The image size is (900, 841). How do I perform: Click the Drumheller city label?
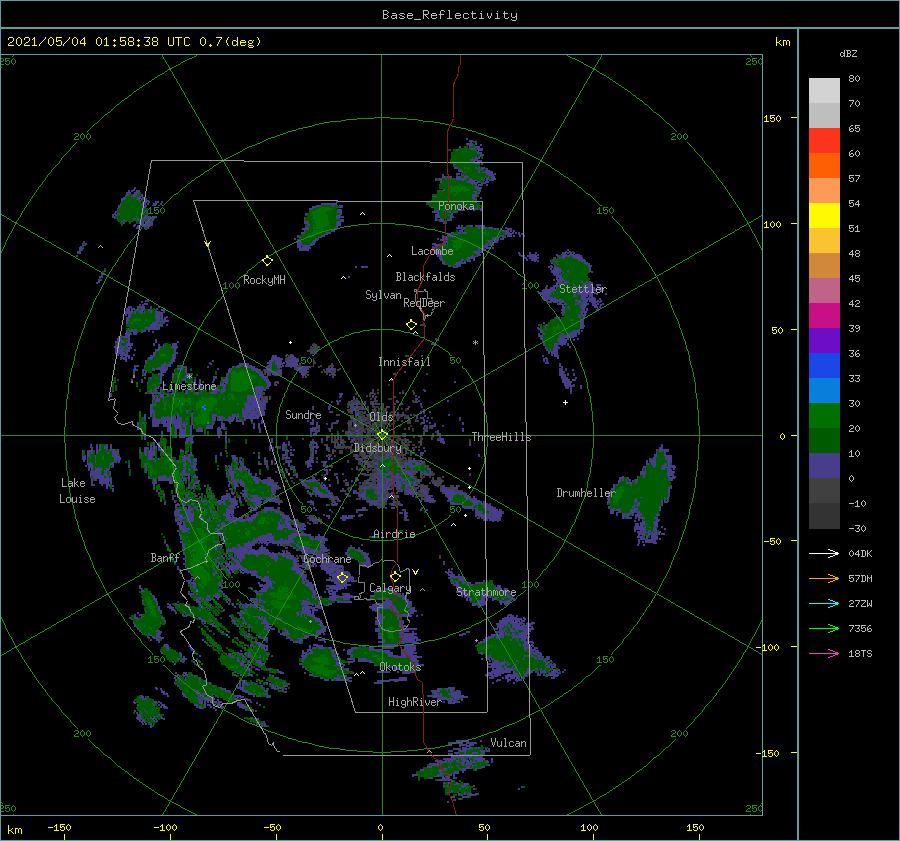(586, 493)
